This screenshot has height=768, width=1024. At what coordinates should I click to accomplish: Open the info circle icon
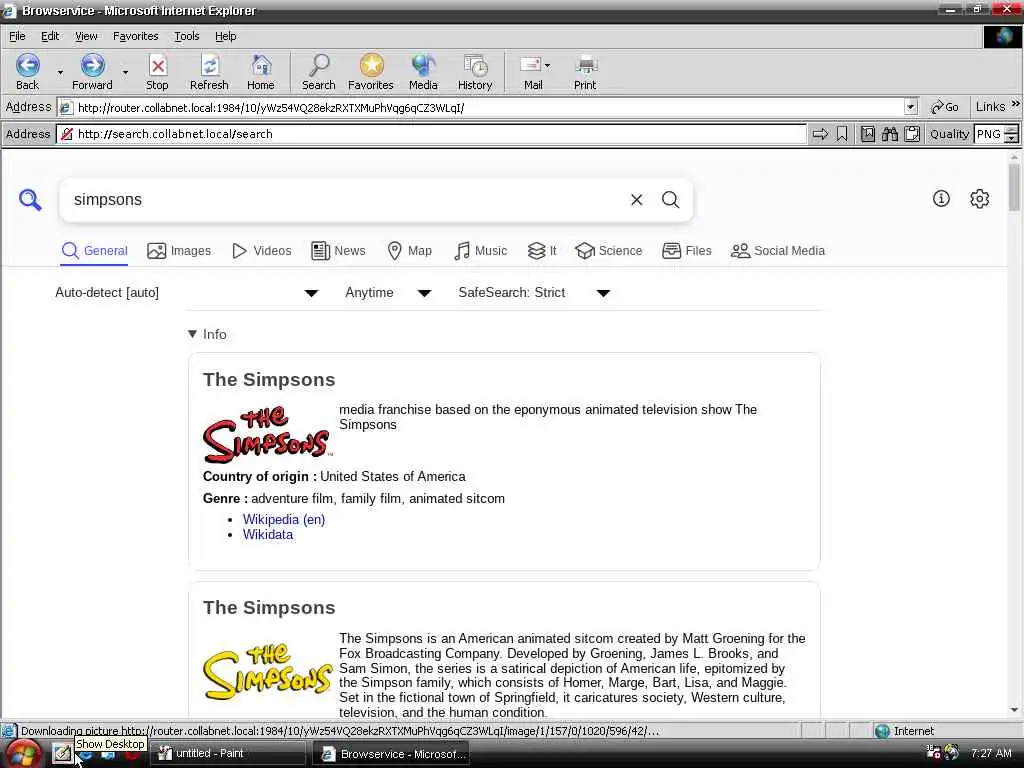[x=941, y=199]
